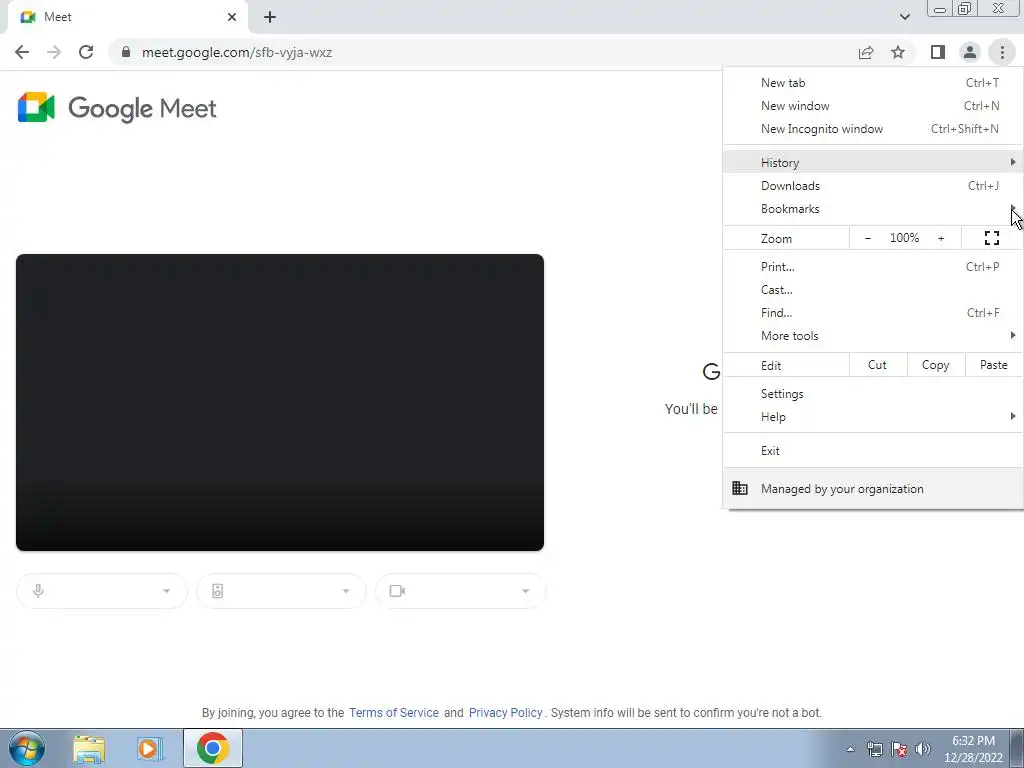Click the three-dot Chrome menu button
Image resolution: width=1024 pixels, height=768 pixels.
1002,52
